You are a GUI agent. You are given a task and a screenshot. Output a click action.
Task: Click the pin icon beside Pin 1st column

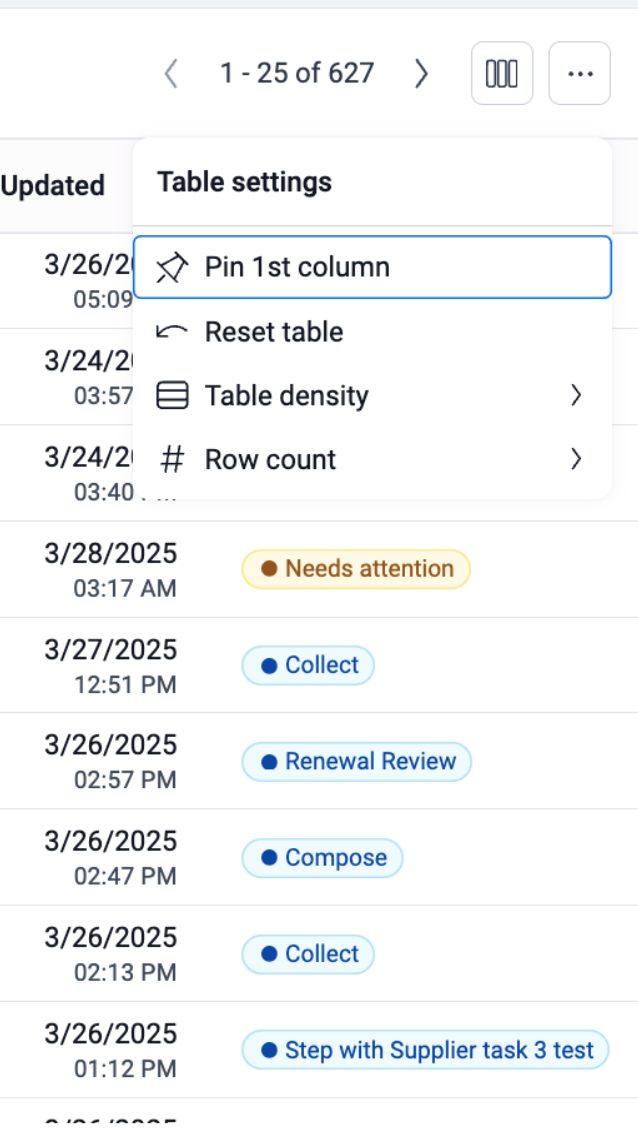pos(172,268)
